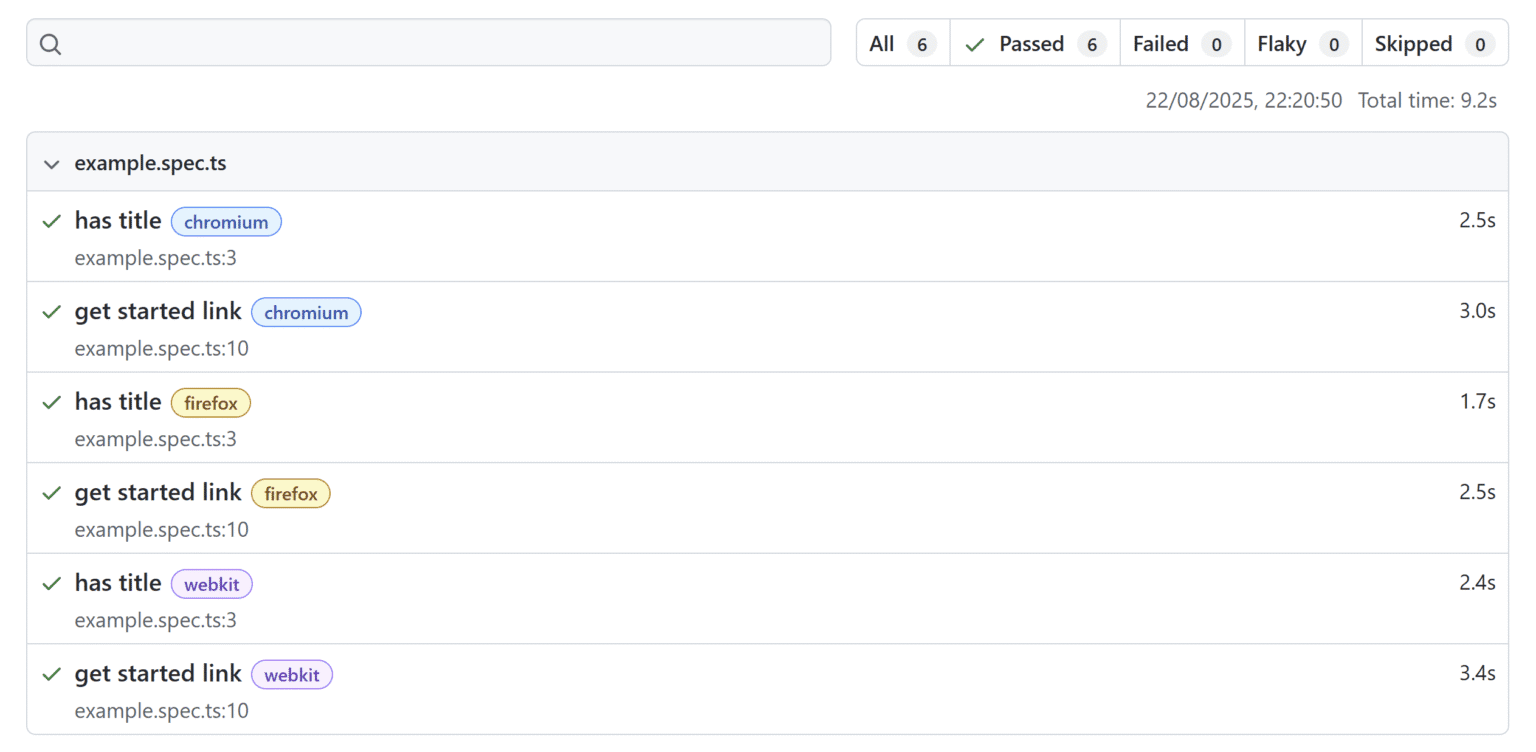Click inside the search input field
The width and height of the screenshot is (1536, 752).
coord(428,43)
